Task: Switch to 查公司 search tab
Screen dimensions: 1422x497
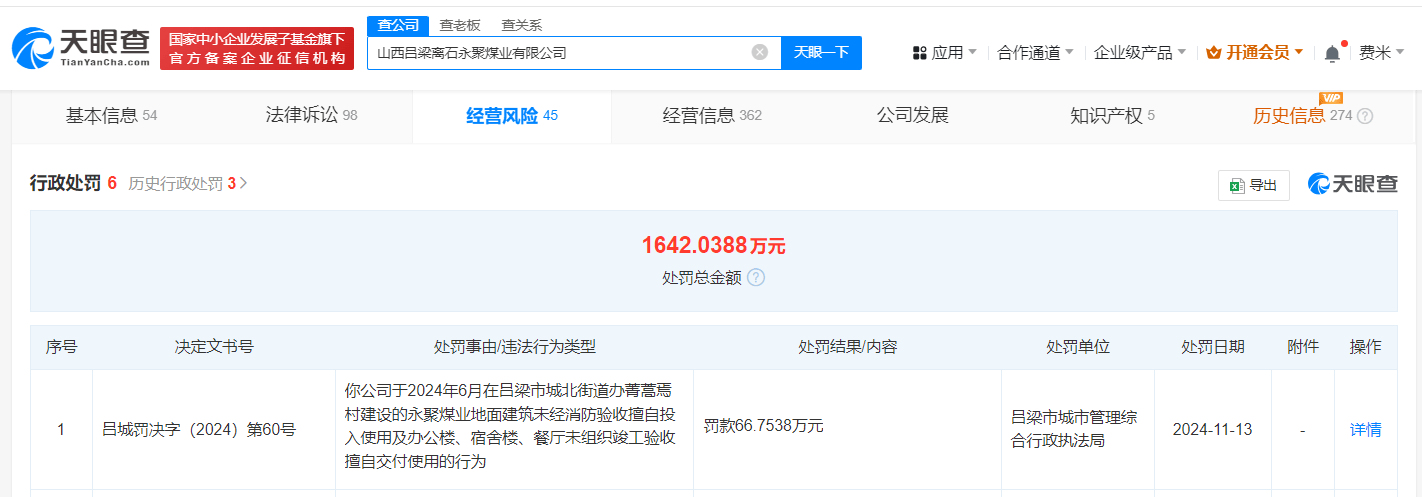Action: coord(398,25)
